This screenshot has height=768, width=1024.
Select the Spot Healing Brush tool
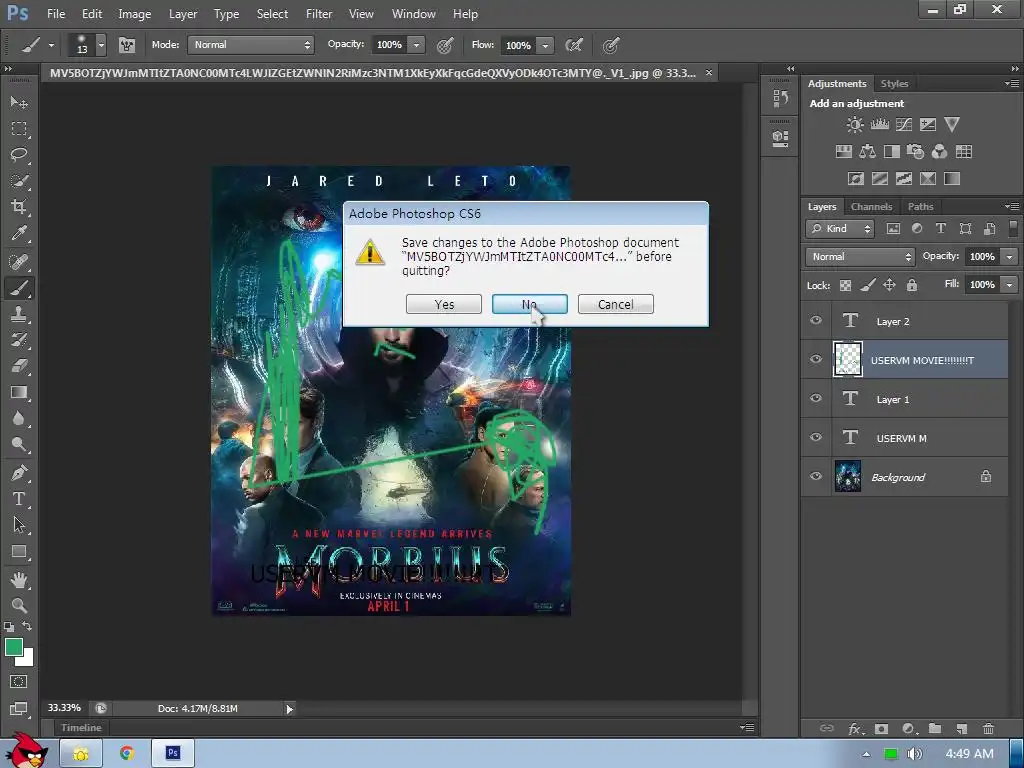pyautogui.click(x=19, y=262)
